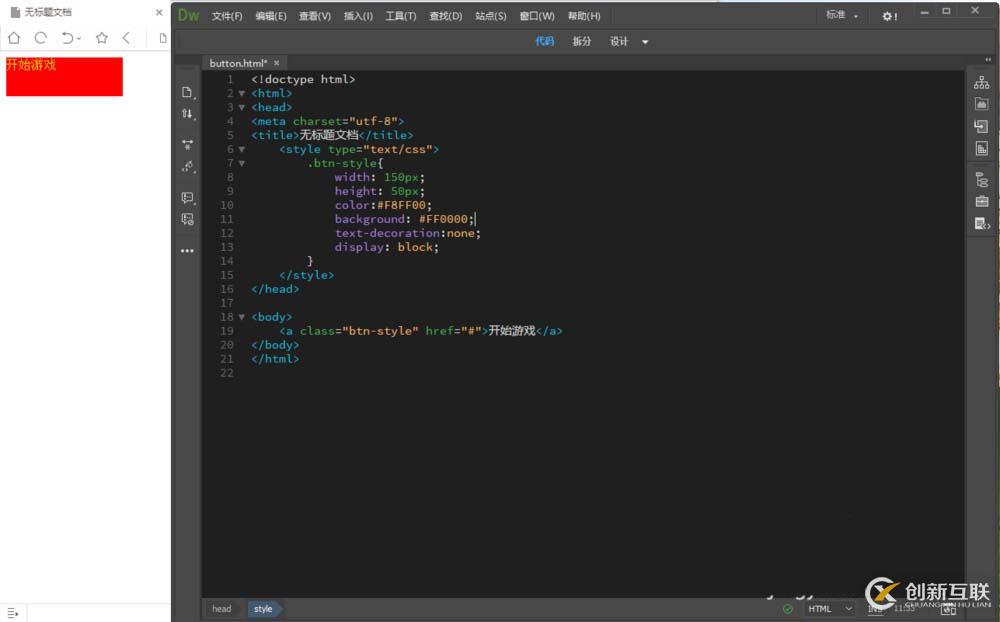Click the workspace settings gear icon in titlebar

[x=889, y=16]
